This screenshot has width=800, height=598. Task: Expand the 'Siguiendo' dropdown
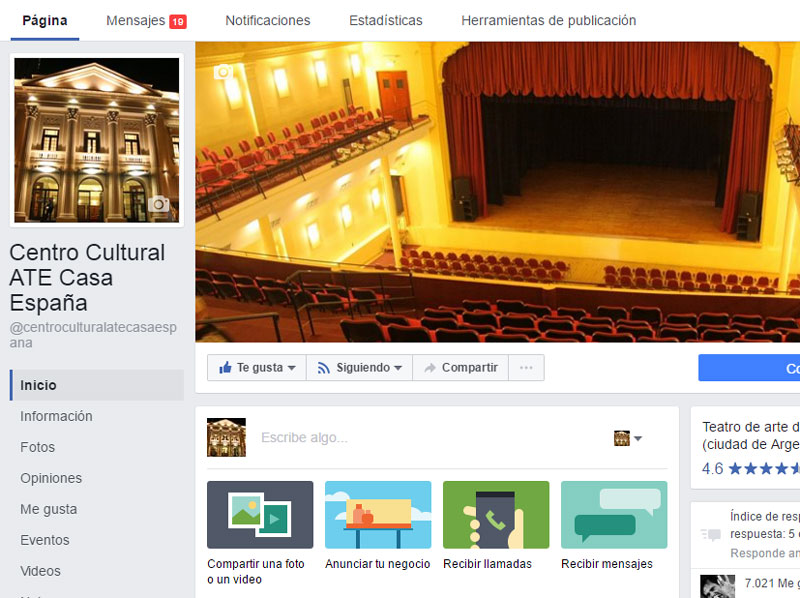359,368
